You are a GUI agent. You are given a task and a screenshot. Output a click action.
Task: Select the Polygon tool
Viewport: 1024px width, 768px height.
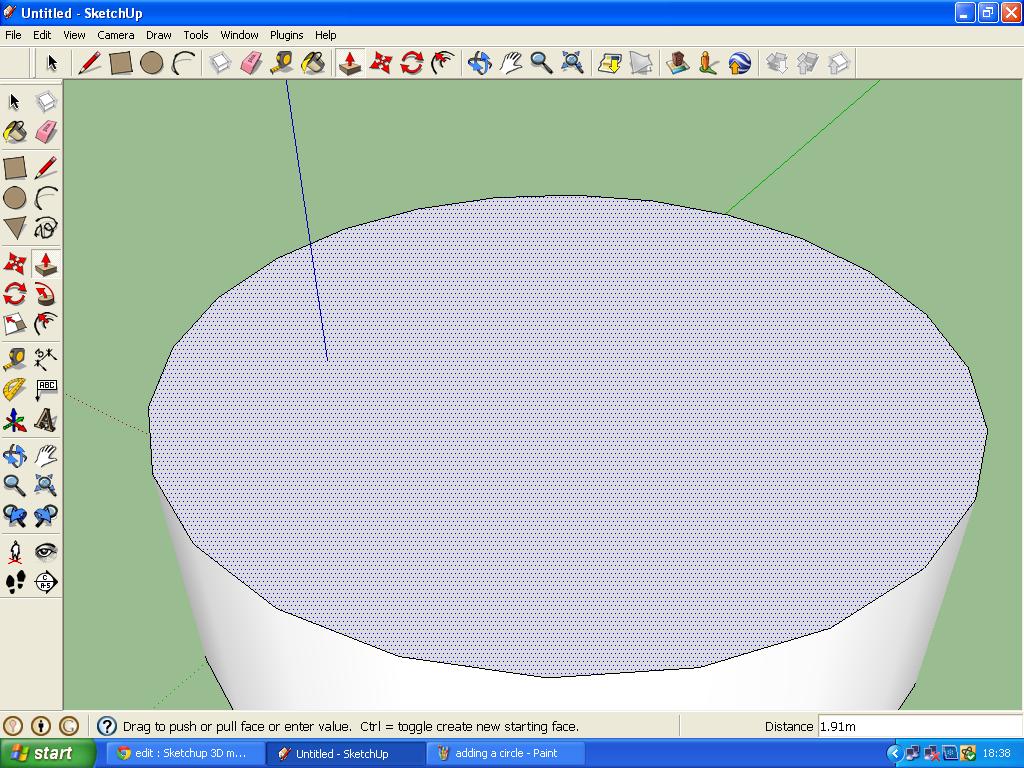(15, 228)
